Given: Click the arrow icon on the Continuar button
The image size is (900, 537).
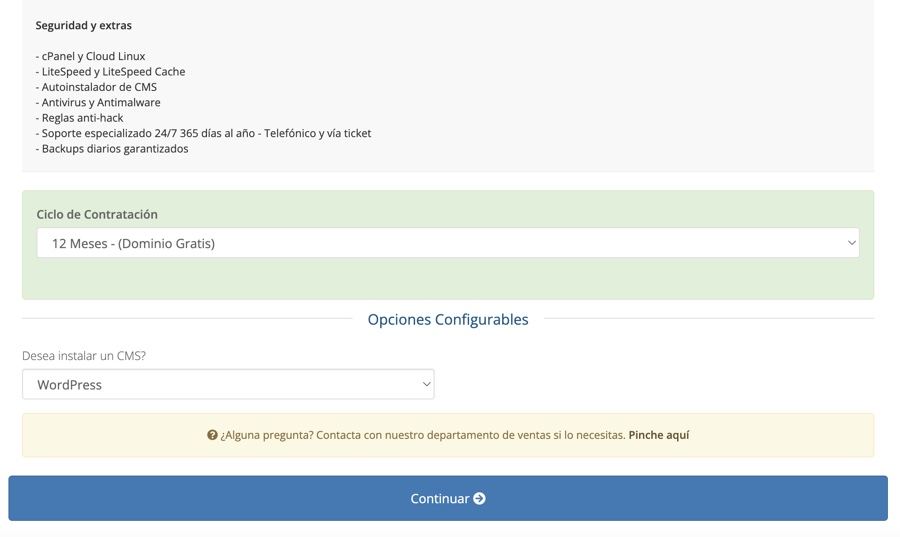Looking at the screenshot, I should pos(480,498).
